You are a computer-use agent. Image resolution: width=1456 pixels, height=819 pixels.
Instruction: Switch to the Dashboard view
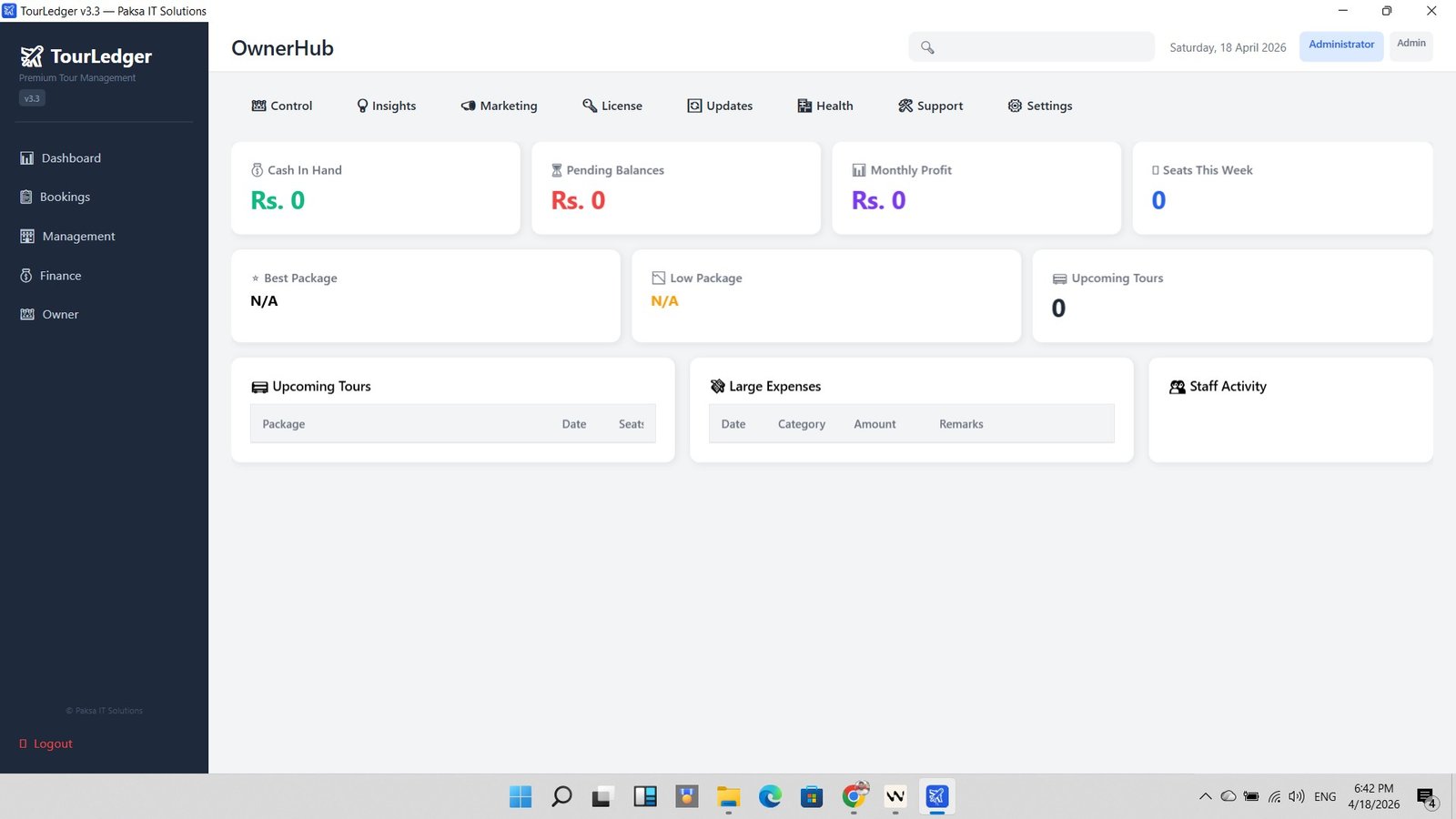pyautogui.click(x=71, y=157)
